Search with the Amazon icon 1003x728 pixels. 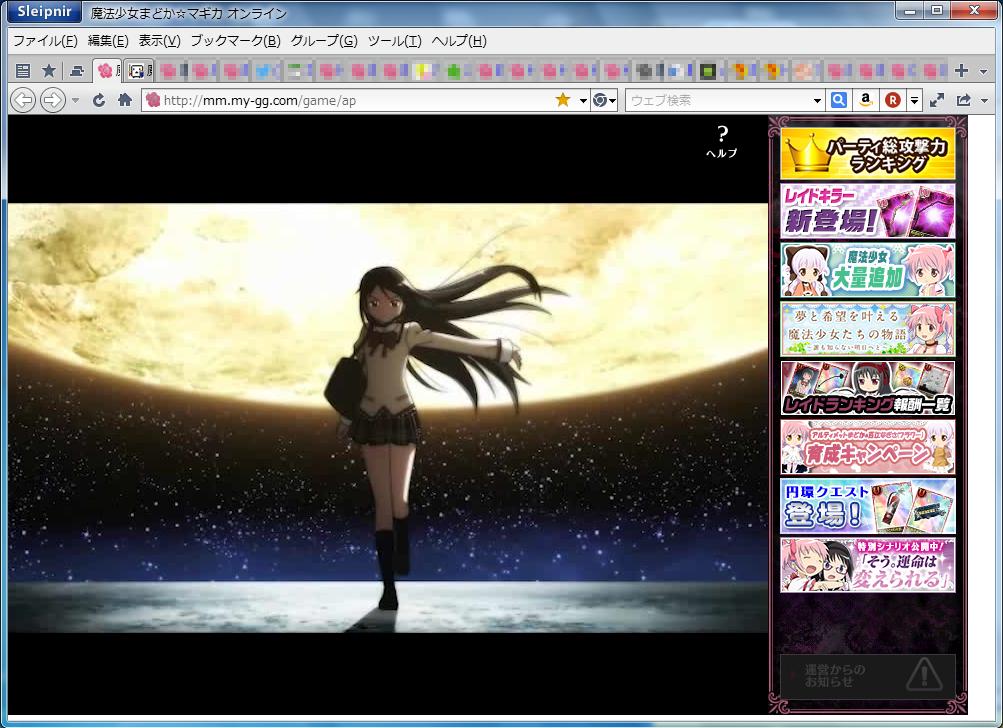[x=865, y=100]
